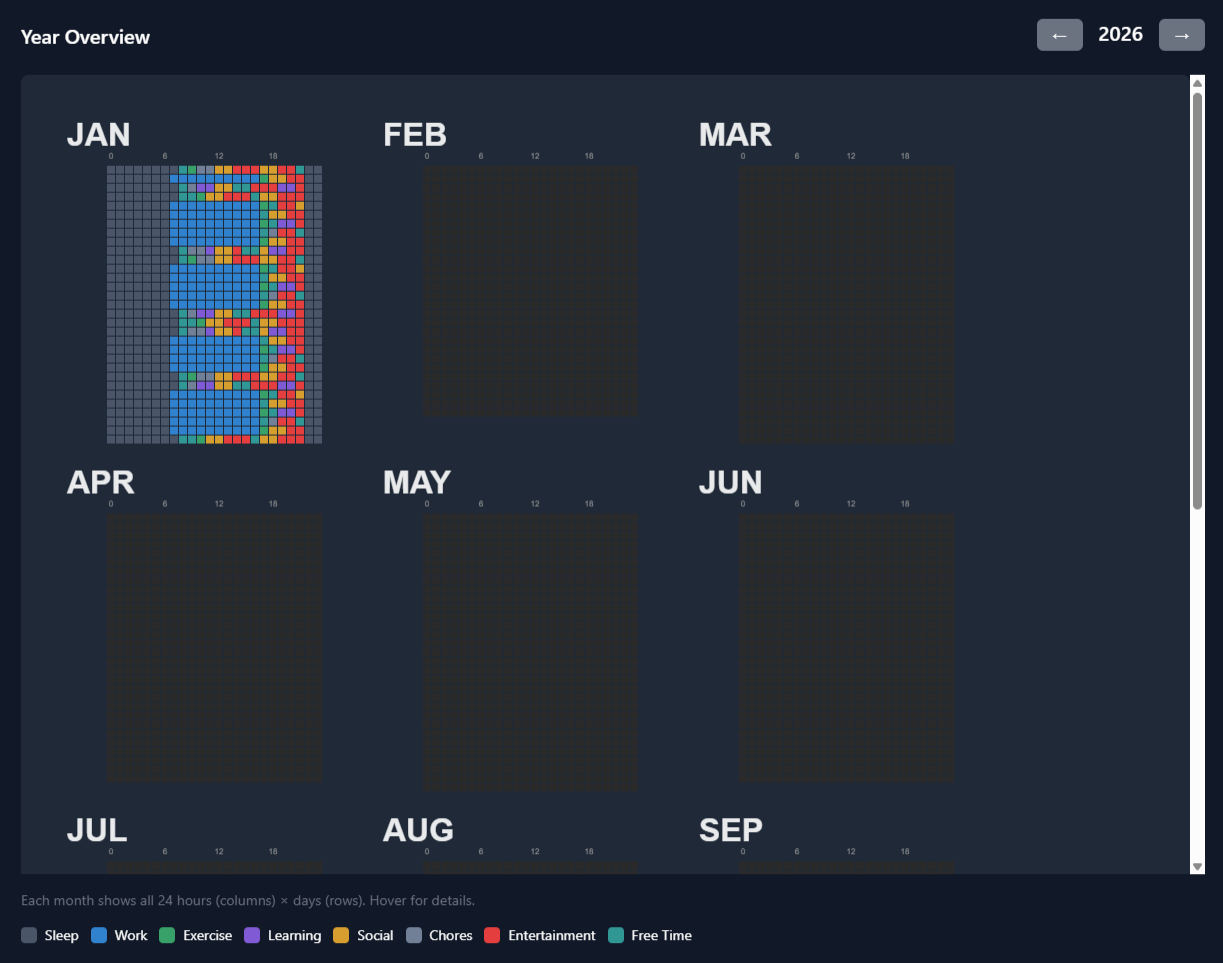
Task: Click the JUL month label
Action: tap(97, 830)
